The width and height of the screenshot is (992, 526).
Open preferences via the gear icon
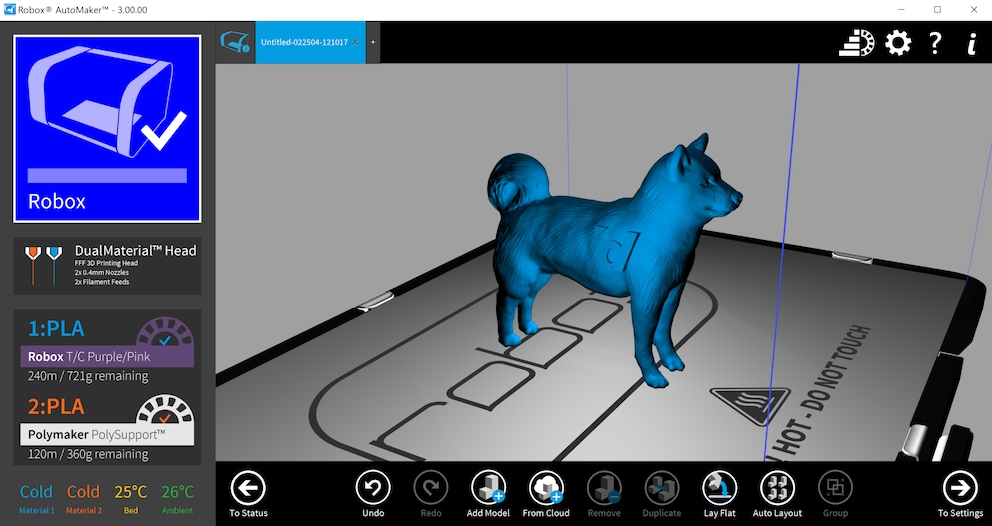898,43
